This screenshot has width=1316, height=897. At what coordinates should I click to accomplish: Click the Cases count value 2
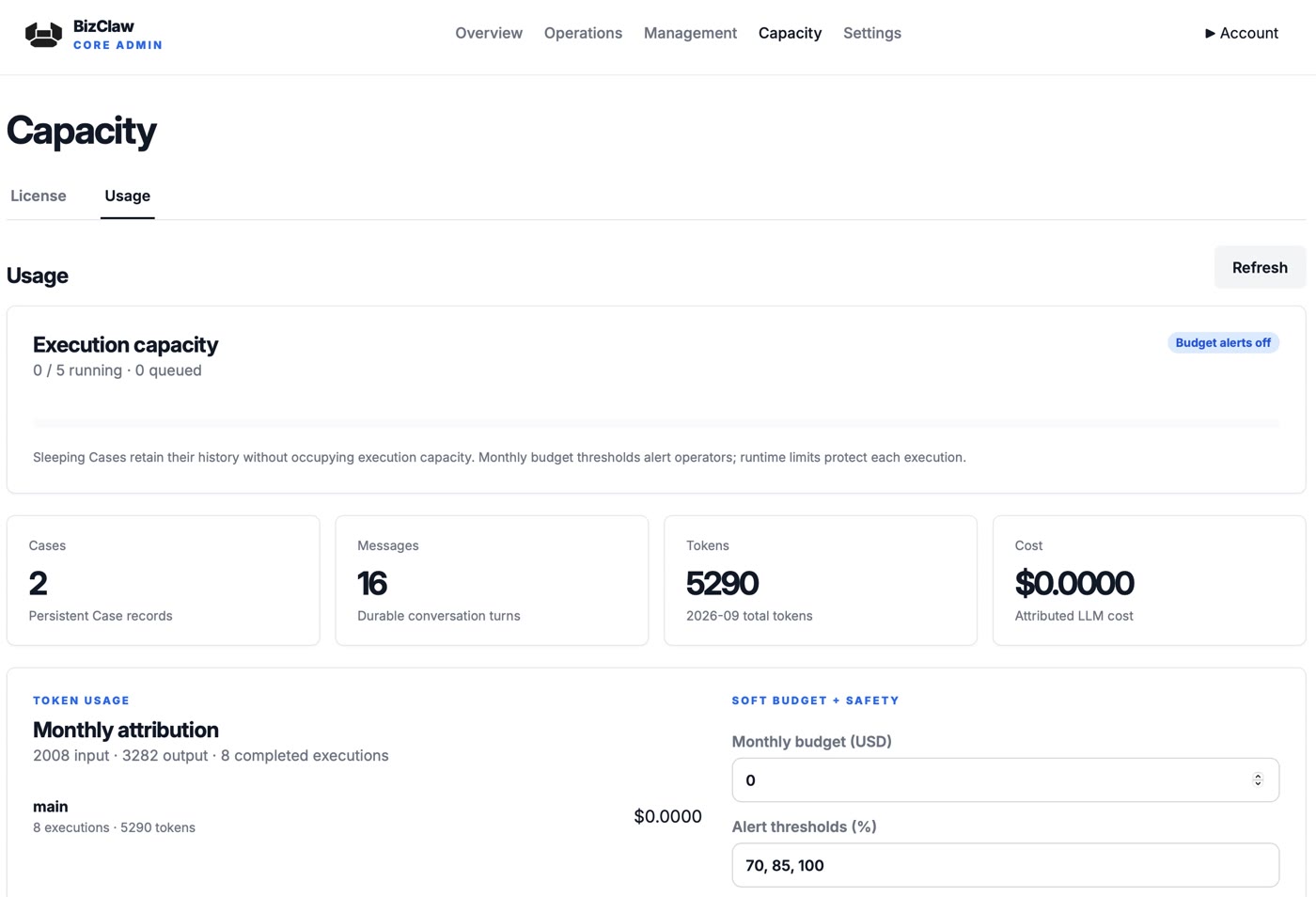[x=38, y=583]
